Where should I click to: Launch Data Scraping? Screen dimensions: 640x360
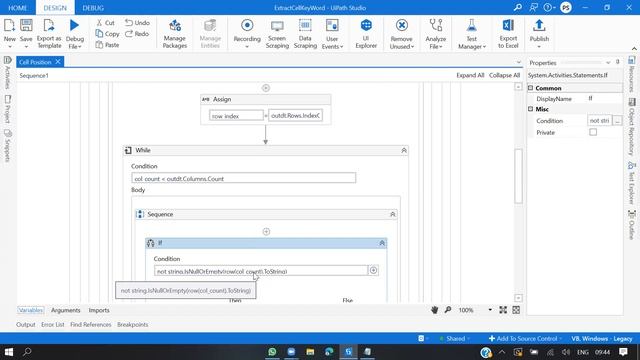click(x=305, y=33)
